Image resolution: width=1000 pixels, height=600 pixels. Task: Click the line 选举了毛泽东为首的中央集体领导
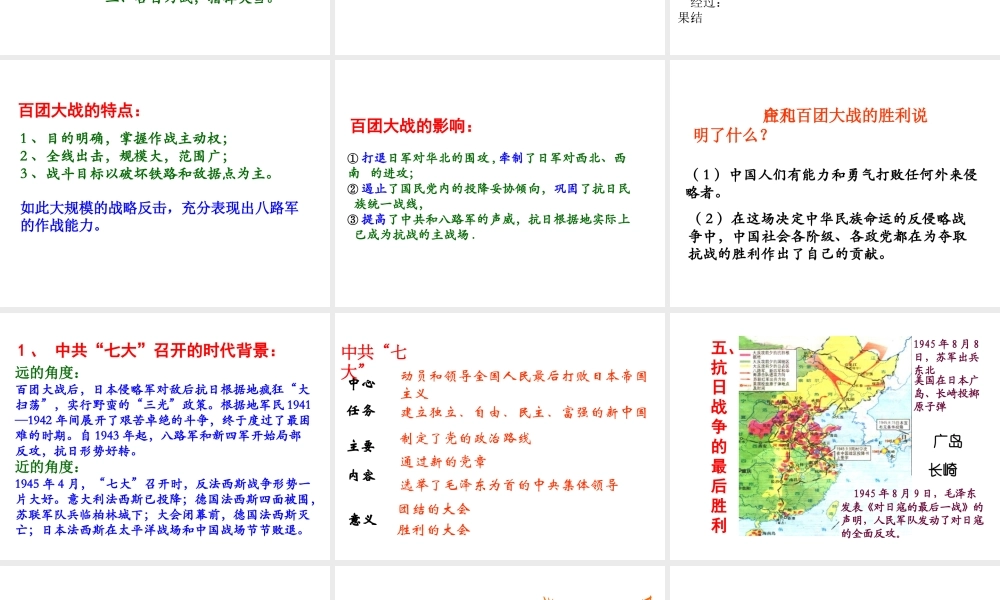pos(509,485)
